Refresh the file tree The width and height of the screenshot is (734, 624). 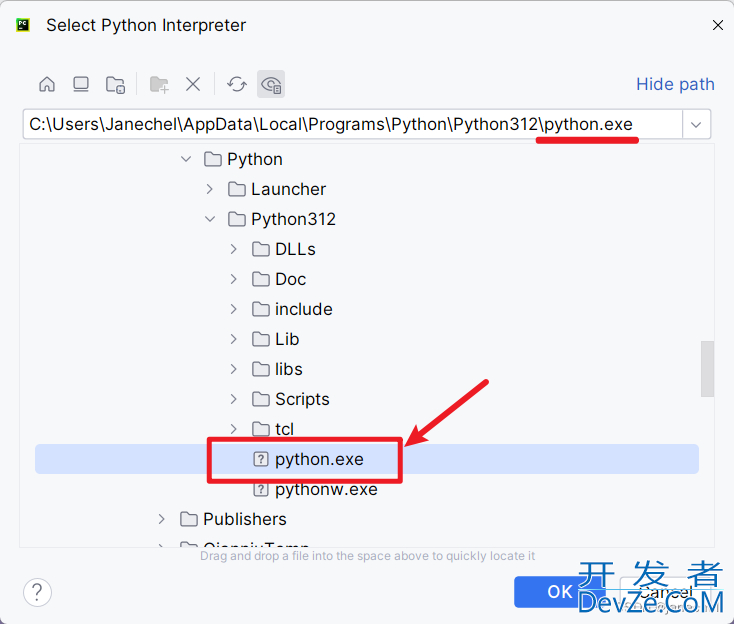[237, 85]
